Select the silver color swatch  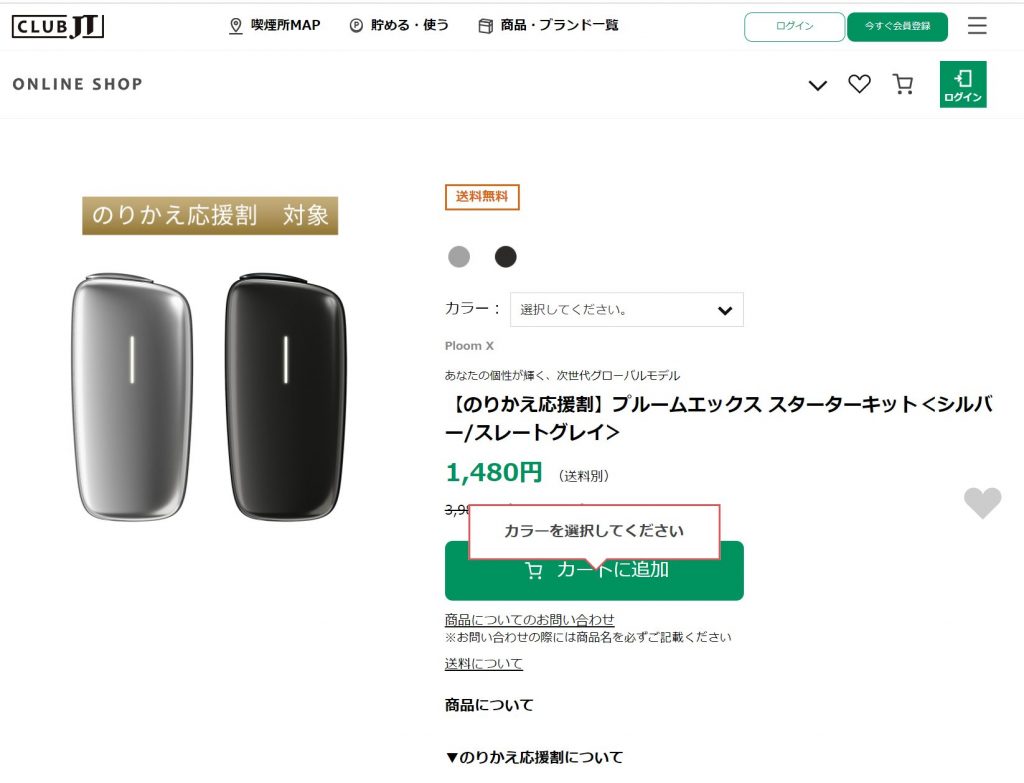click(x=459, y=257)
